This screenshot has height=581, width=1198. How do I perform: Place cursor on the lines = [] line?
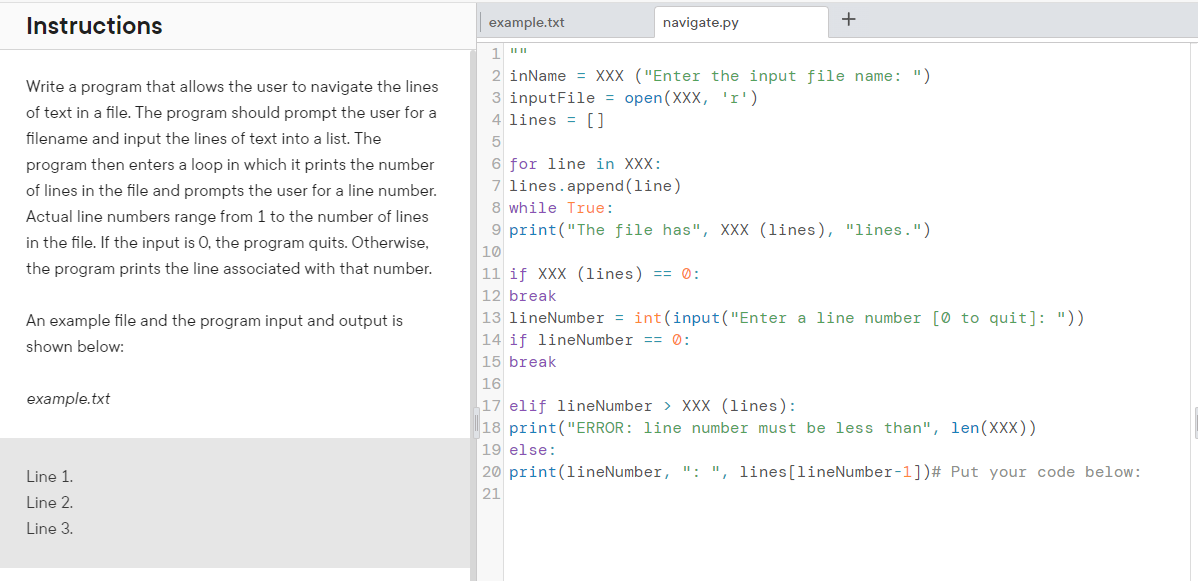[557, 120]
